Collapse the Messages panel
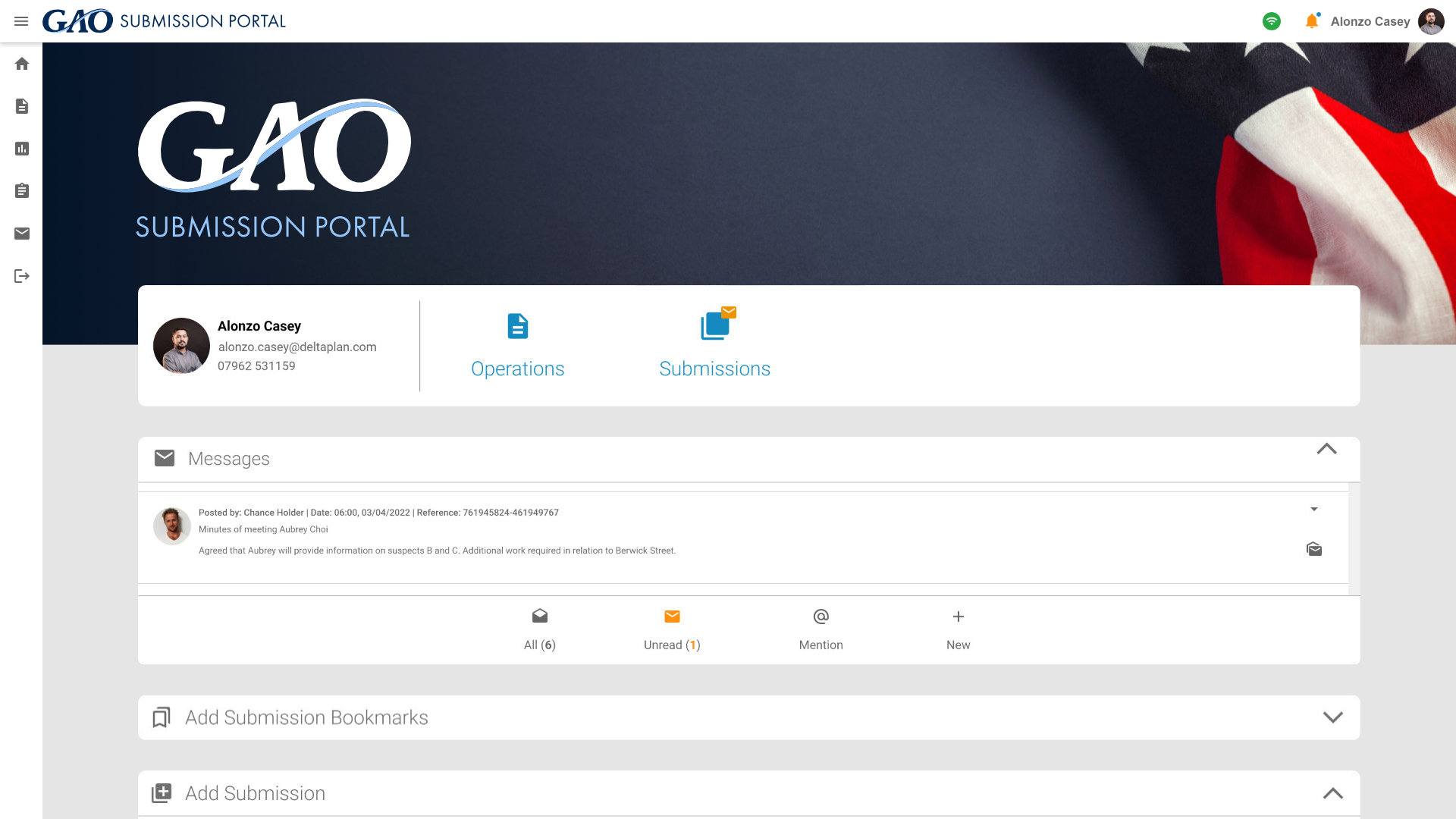1456x819 pixels. pos(1327,449)
